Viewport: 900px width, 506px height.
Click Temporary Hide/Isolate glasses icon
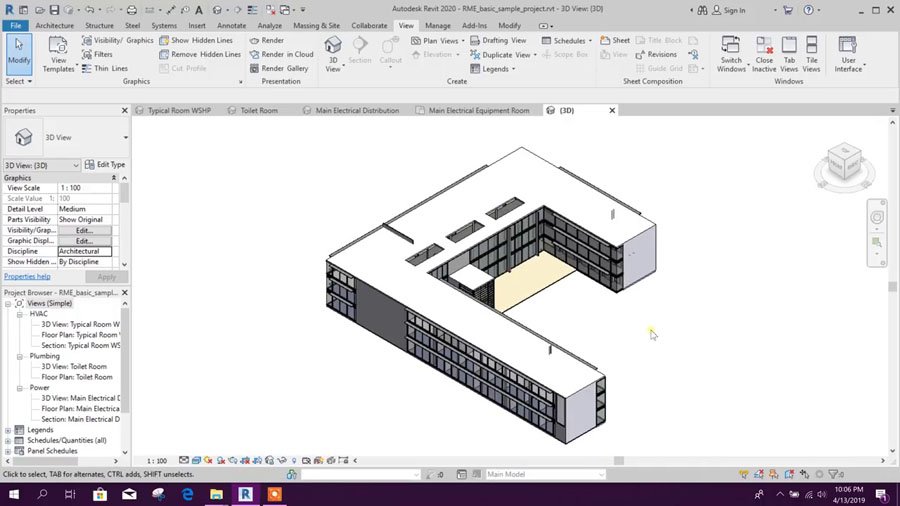282,460
